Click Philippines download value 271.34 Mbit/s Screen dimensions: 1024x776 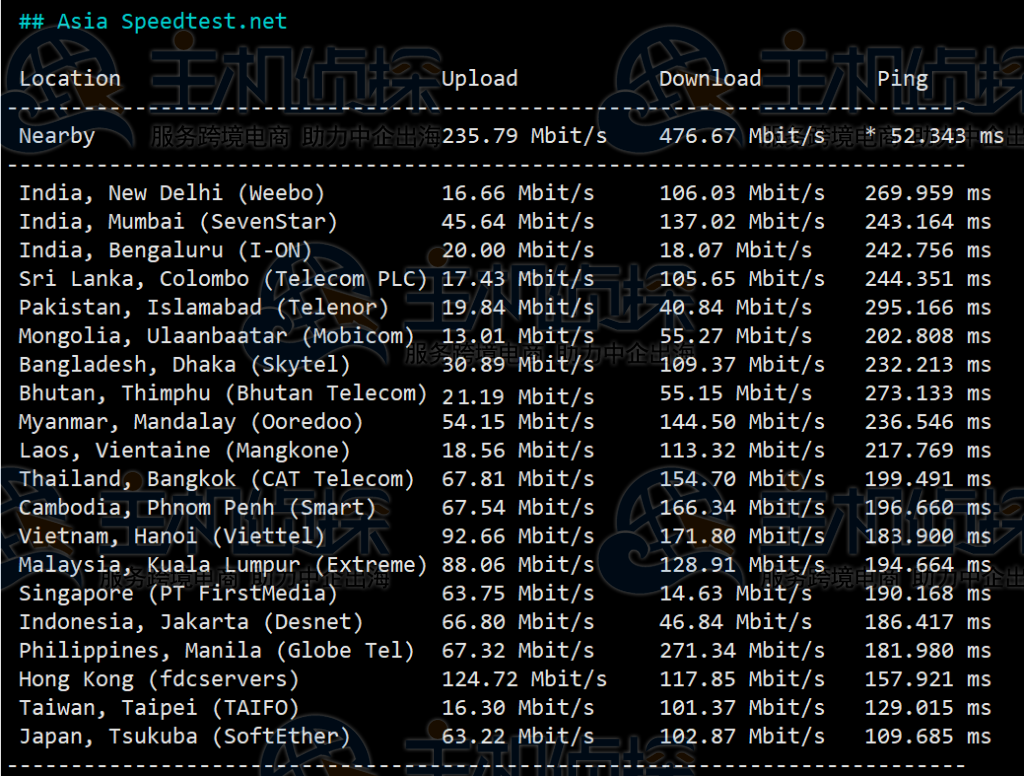tap(742, 651)
